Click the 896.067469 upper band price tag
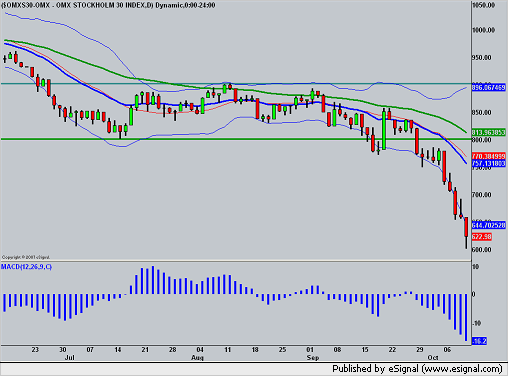This screenshot has width=508, height=376. (489, 88)
